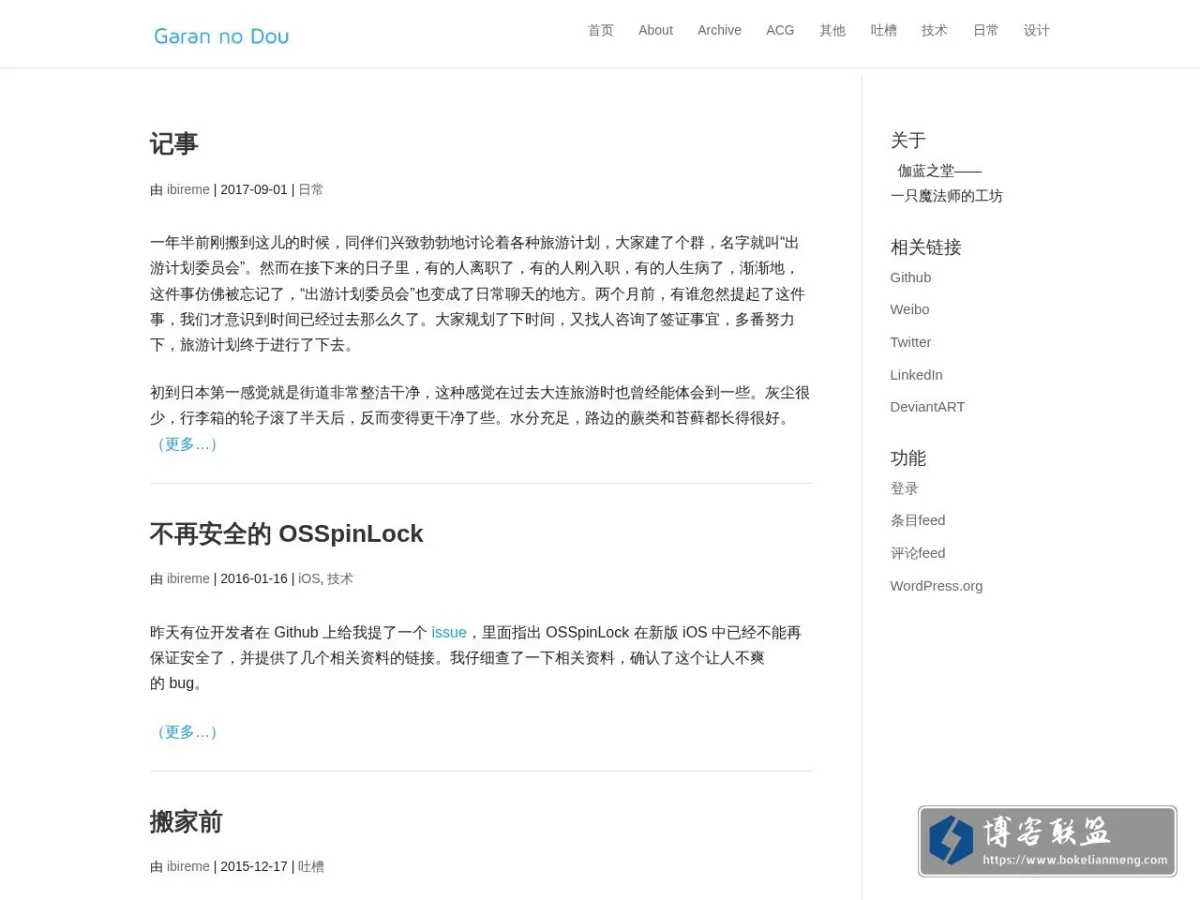Image resolution: width=1200 pixels, height=900 pixels.
Task: Select the 吐槽 navigation item
Action: (884, 30)
